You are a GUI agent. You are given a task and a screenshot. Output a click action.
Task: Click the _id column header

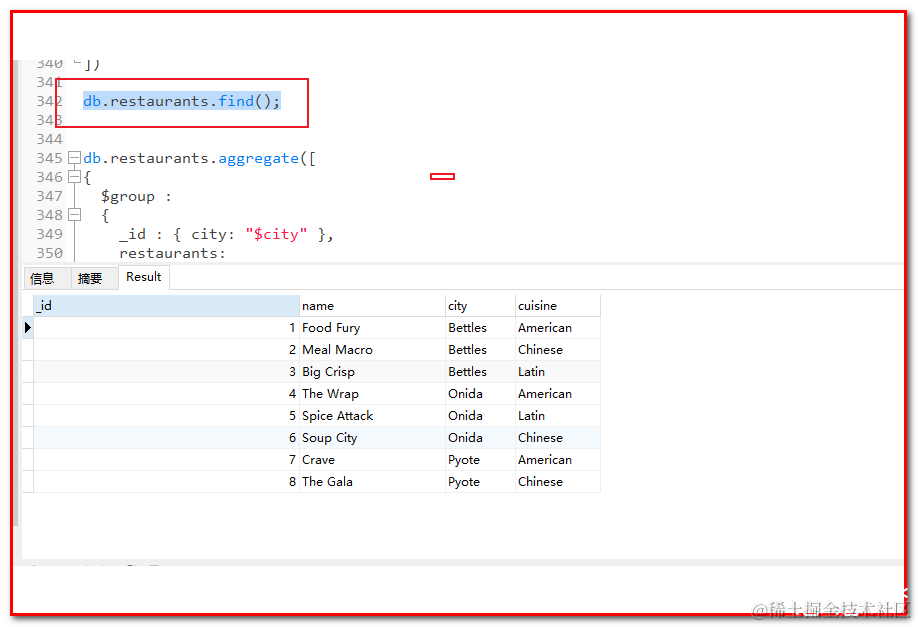tap(167, 306)
